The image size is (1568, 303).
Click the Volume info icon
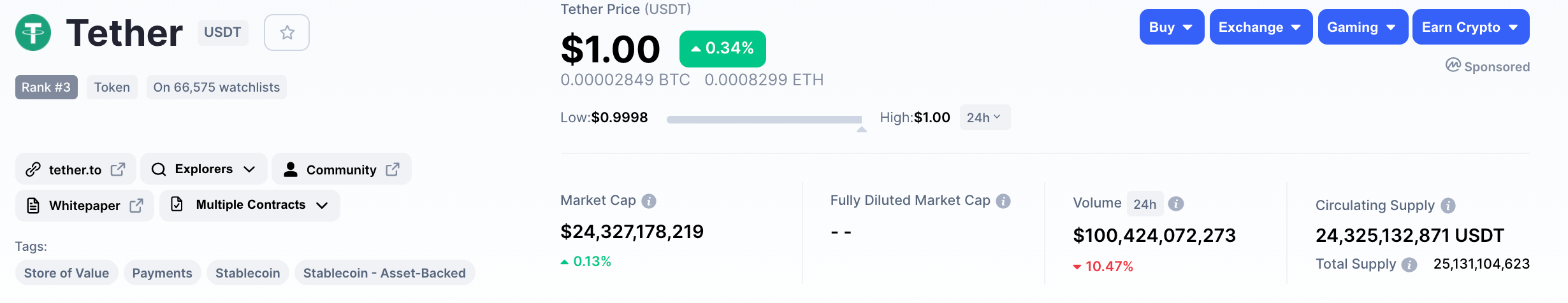pyautogui.click(x=1176, y=204)
